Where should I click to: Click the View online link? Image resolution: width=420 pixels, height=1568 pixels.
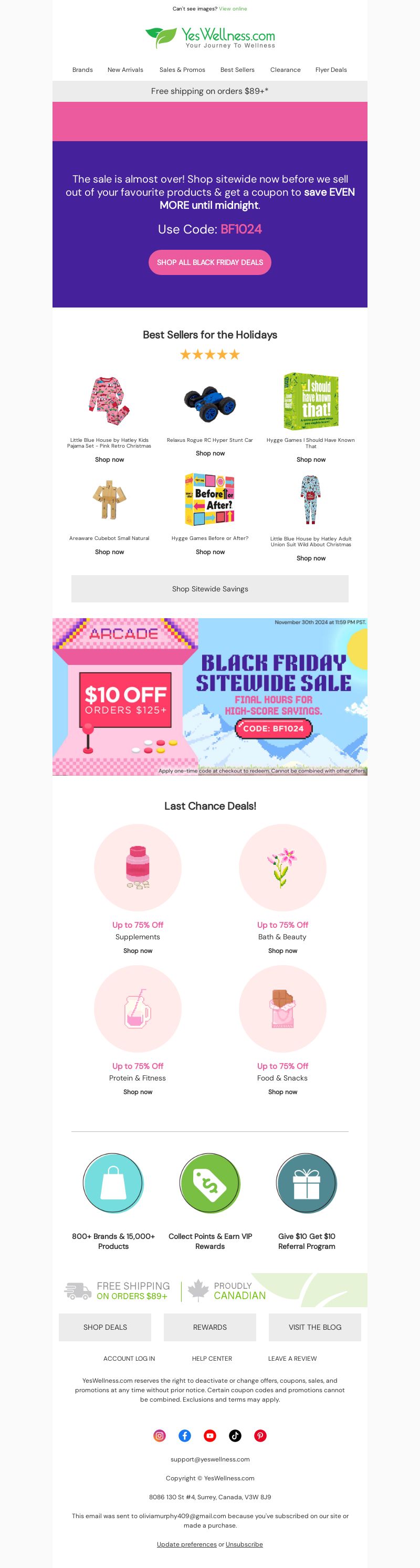pyautogui.click(x=233, y=9)
